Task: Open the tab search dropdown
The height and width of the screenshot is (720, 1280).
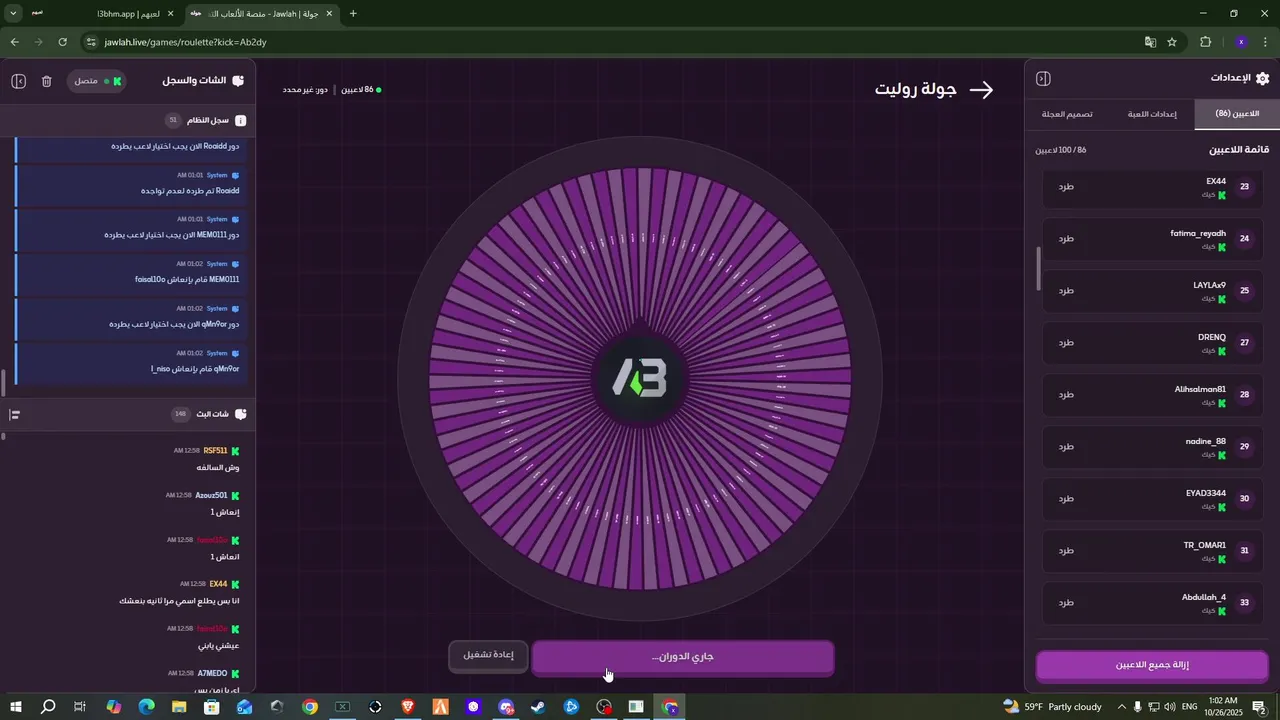Action: (13, 14)
